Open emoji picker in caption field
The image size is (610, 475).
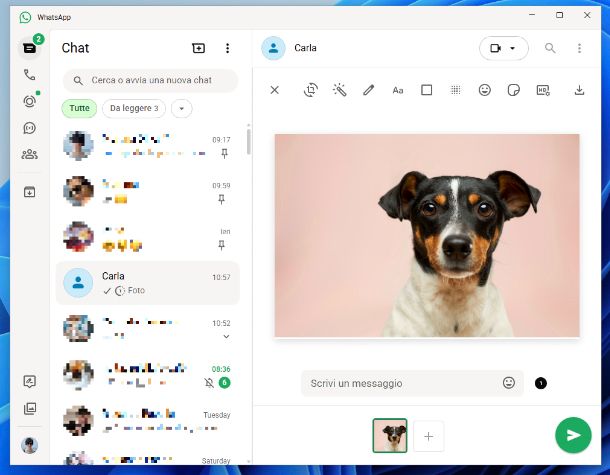509,383
